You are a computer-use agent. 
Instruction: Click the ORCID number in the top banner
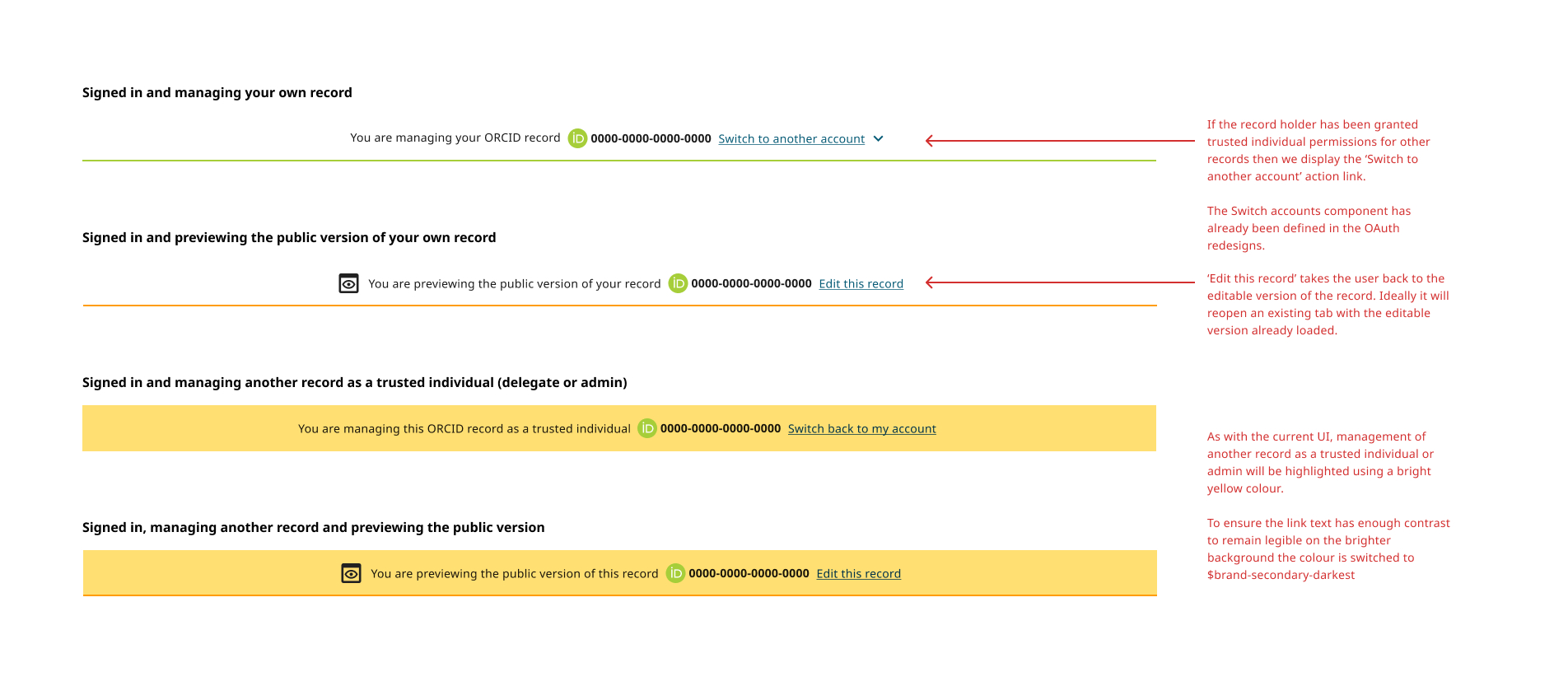click(651, 138)
